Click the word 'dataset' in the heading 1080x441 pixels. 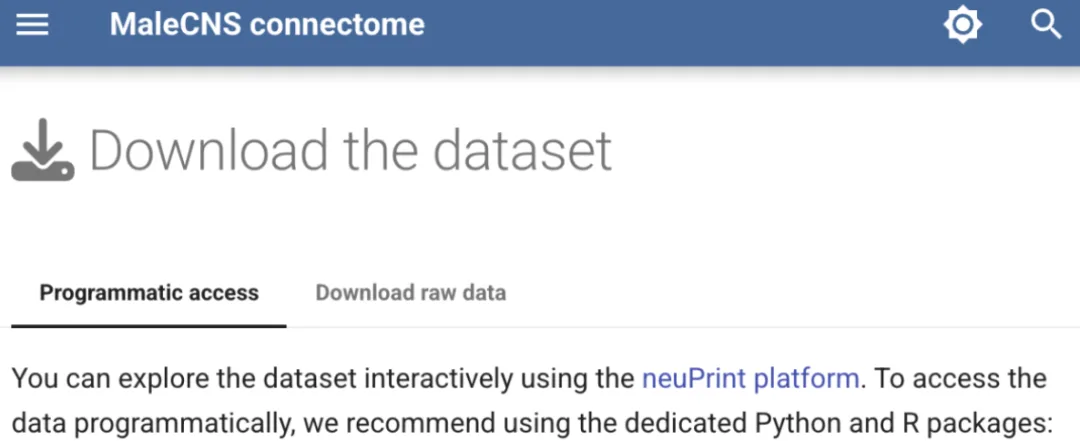pos(523,150)
